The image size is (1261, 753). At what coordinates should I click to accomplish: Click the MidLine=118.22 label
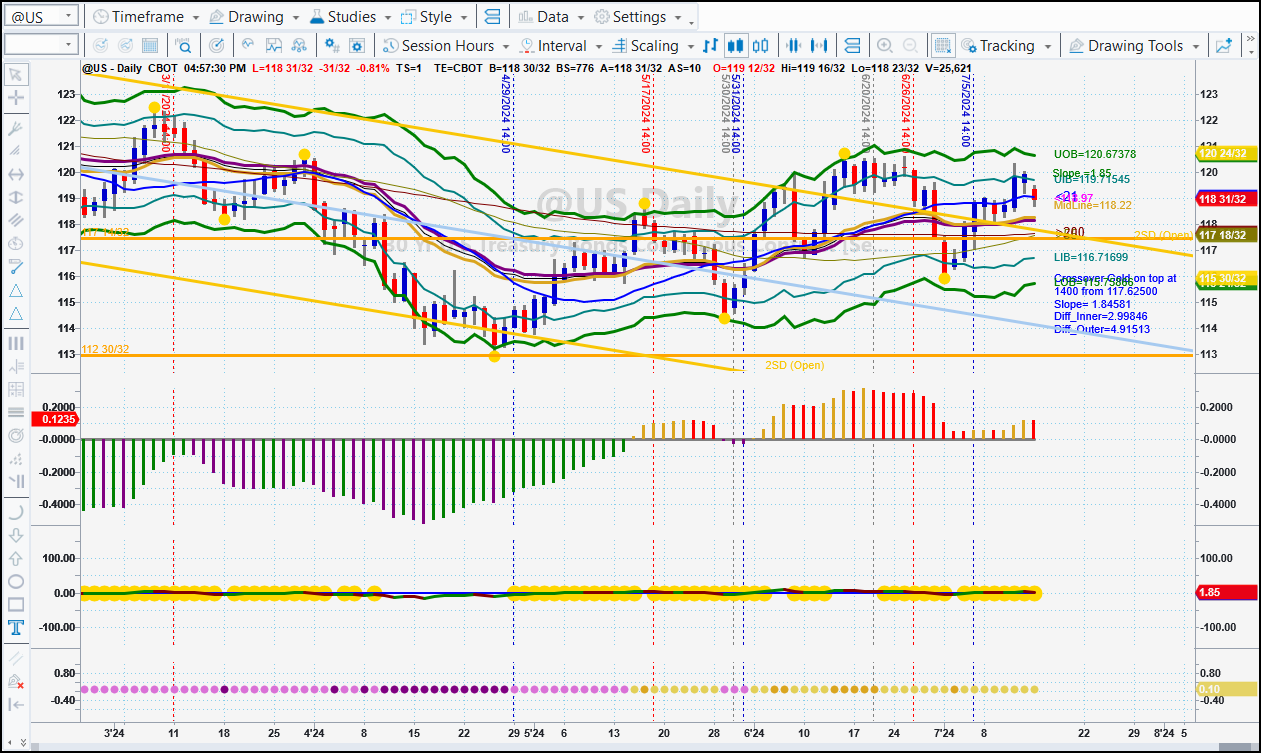point(1093,205)
